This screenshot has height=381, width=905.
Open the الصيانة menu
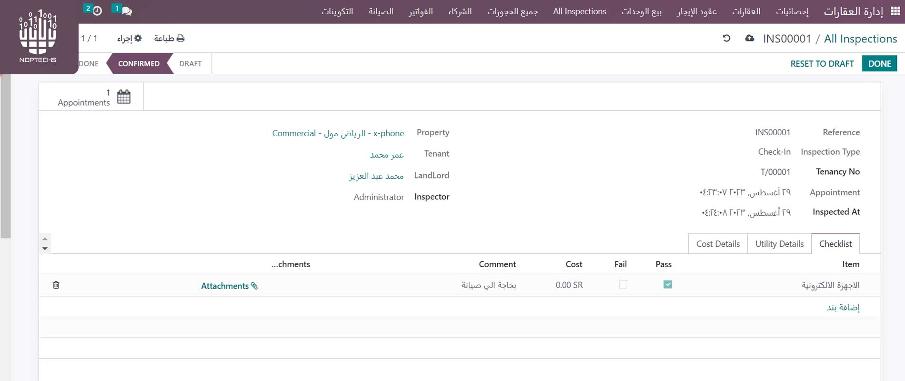tap(381, 12)
